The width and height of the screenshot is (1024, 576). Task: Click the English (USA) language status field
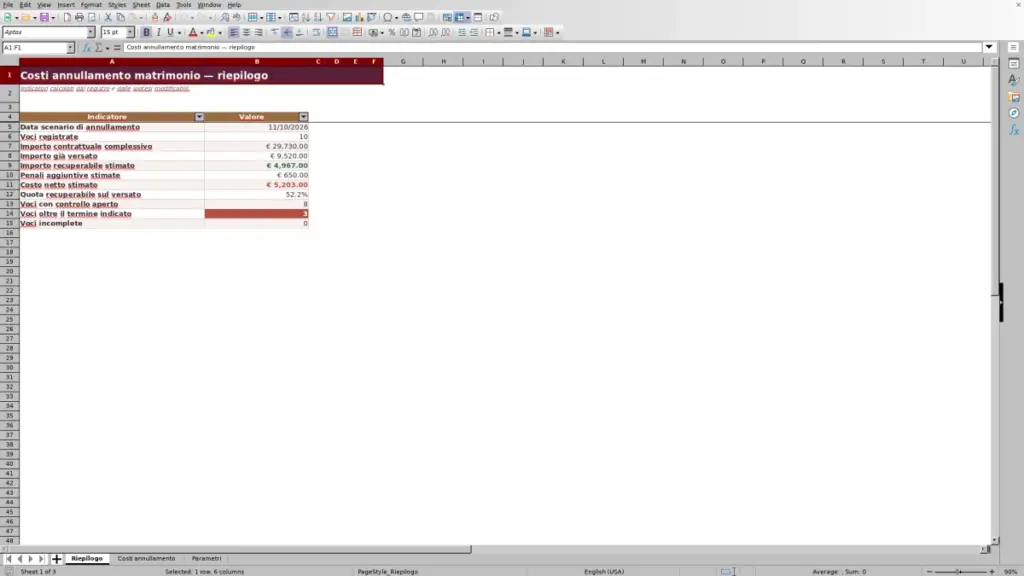point(604,571)
